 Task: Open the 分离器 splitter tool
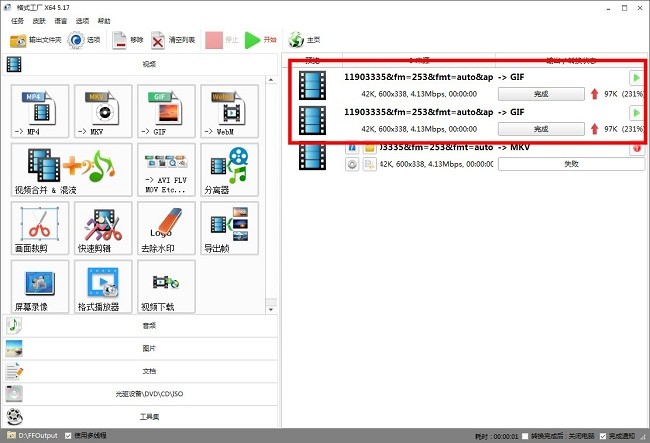(229, 169)
